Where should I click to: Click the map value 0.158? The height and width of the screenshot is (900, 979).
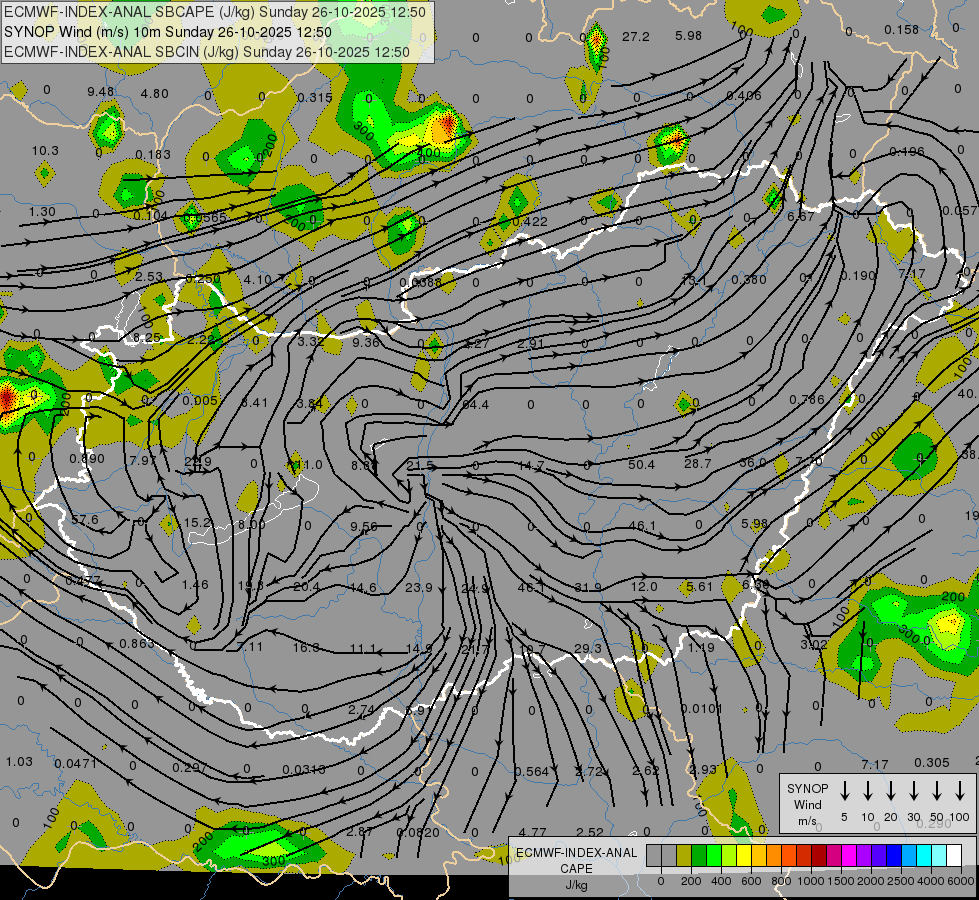902,29
